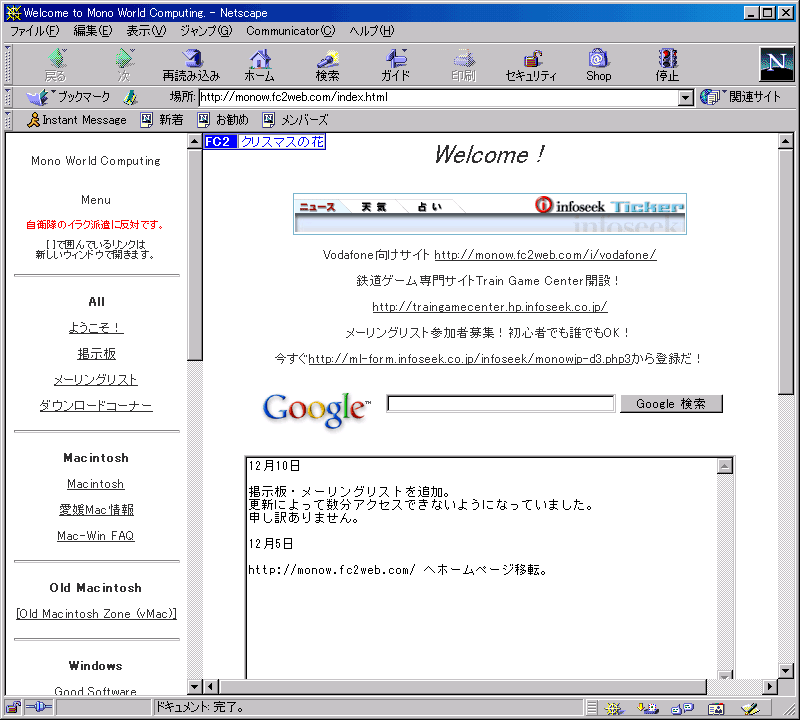Click the page location icon beside 場所

click(x=131, y=97)
